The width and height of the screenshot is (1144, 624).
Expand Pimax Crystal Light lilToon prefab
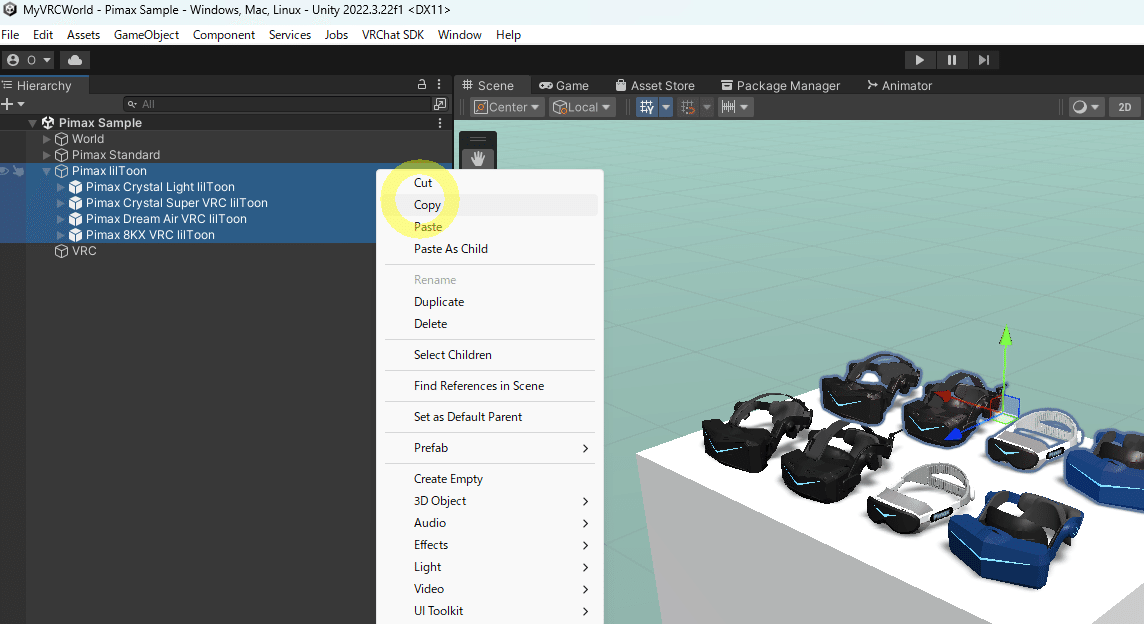point(61,187)
